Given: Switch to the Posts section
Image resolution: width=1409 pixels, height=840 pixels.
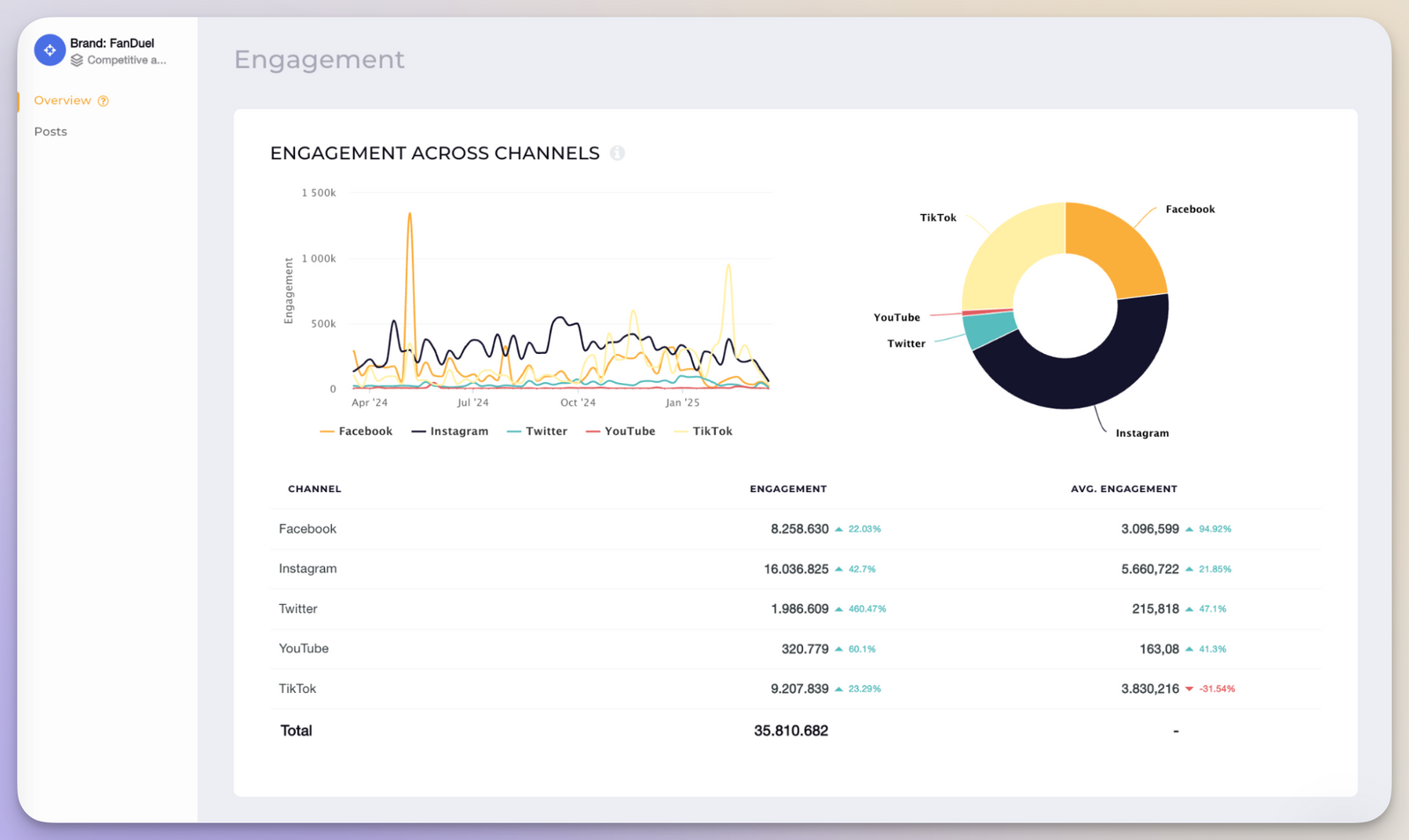Looking at the screenshot, I should click(x=50, y=131).
